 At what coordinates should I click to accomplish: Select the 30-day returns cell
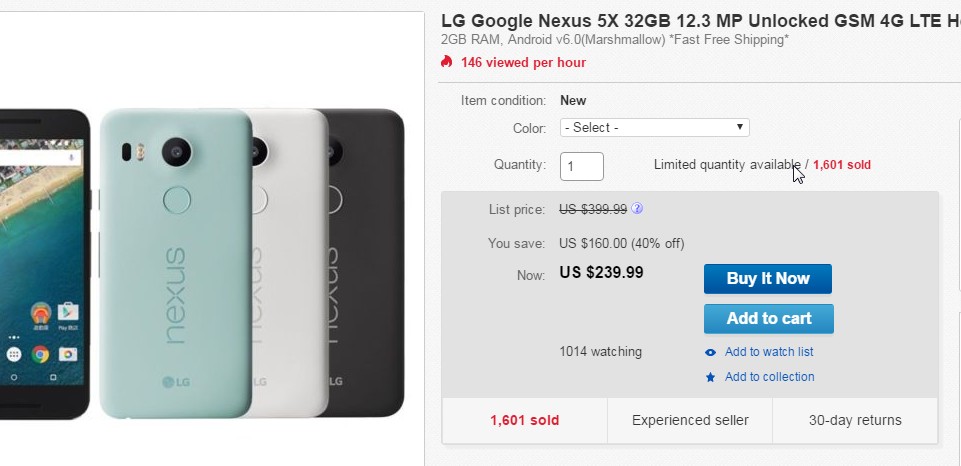855,420
